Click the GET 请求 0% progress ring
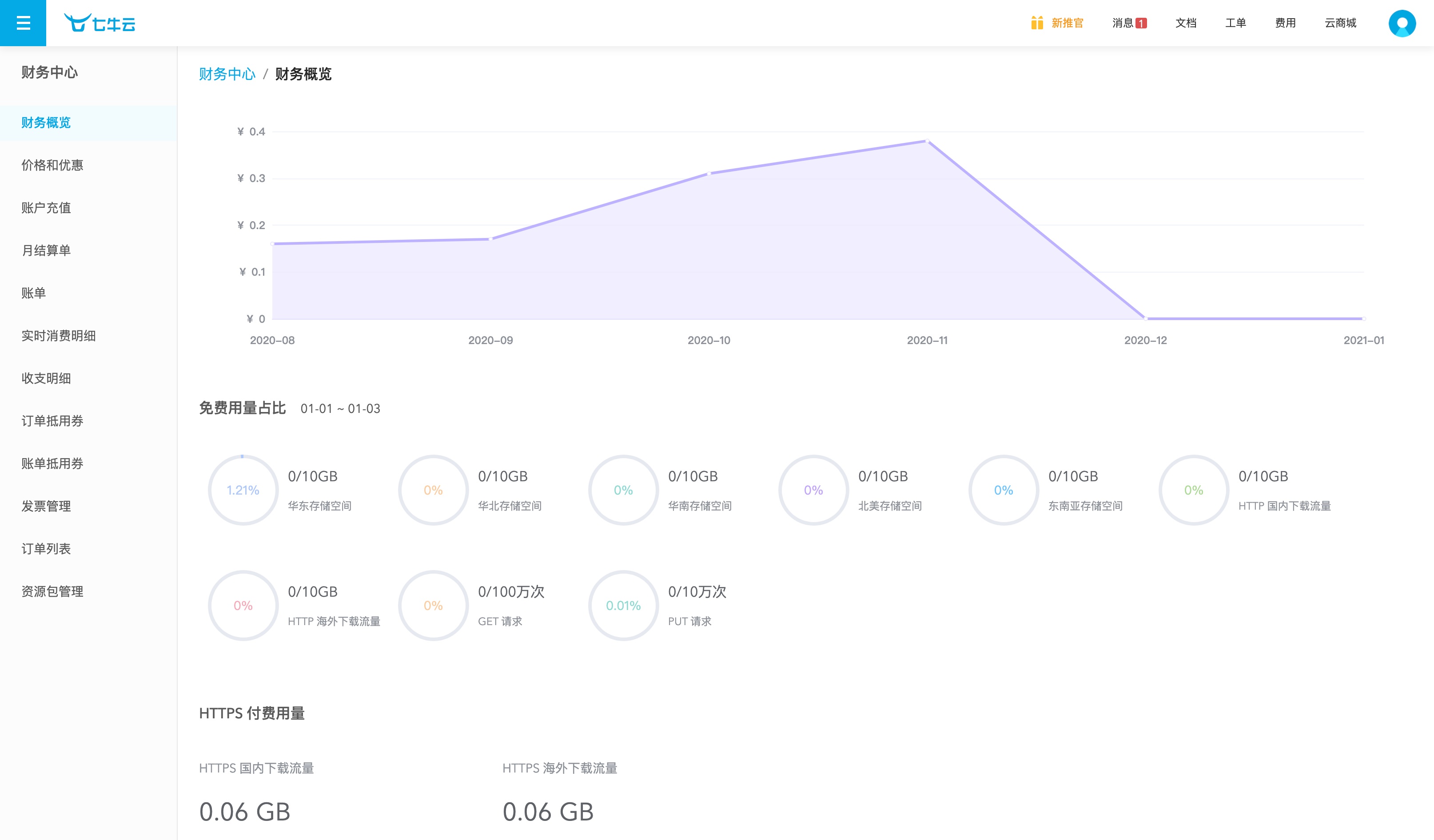The width and height of the screenshot is (1434, 840). [433, 606]
